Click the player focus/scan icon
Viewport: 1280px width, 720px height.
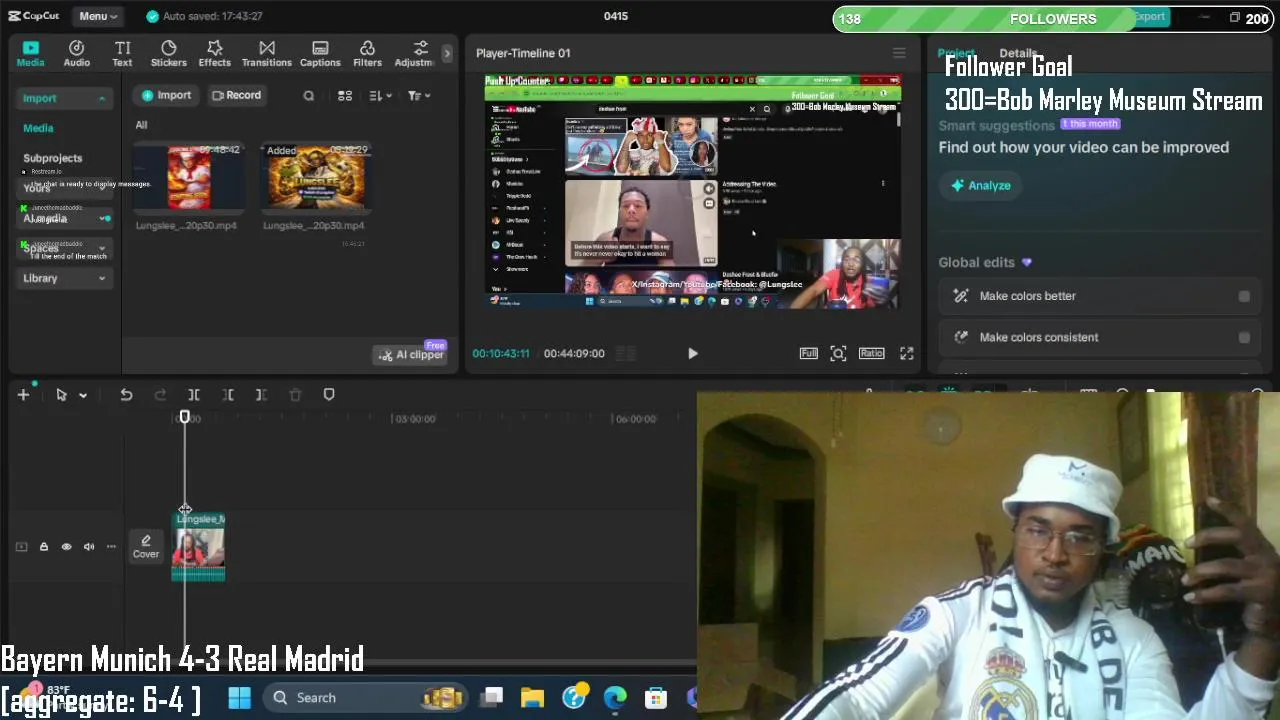click(838, 353)
